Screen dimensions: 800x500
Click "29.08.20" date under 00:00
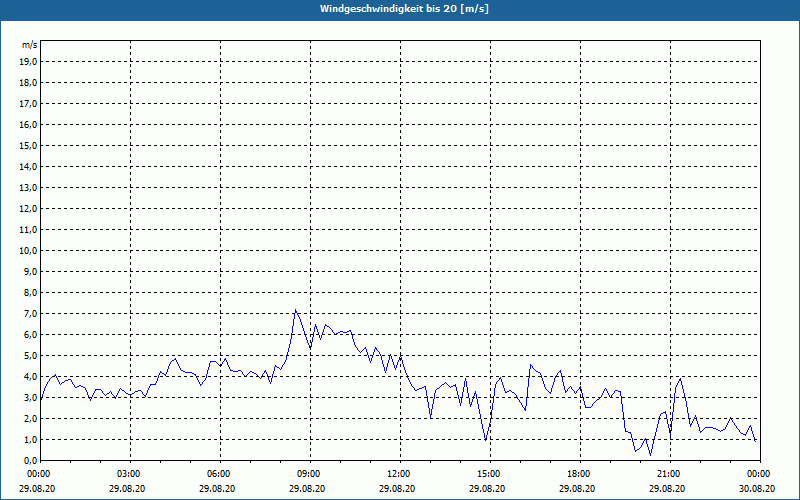pyautogui.click(x=37, y=488)
